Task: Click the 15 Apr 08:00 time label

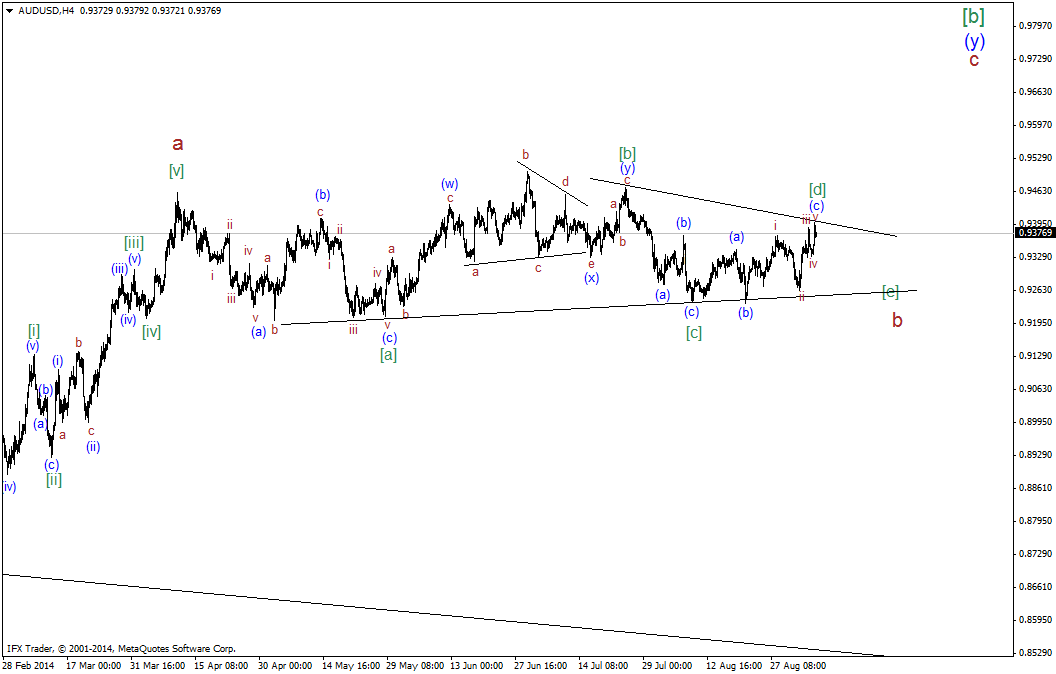Action: tap(221, 666)
